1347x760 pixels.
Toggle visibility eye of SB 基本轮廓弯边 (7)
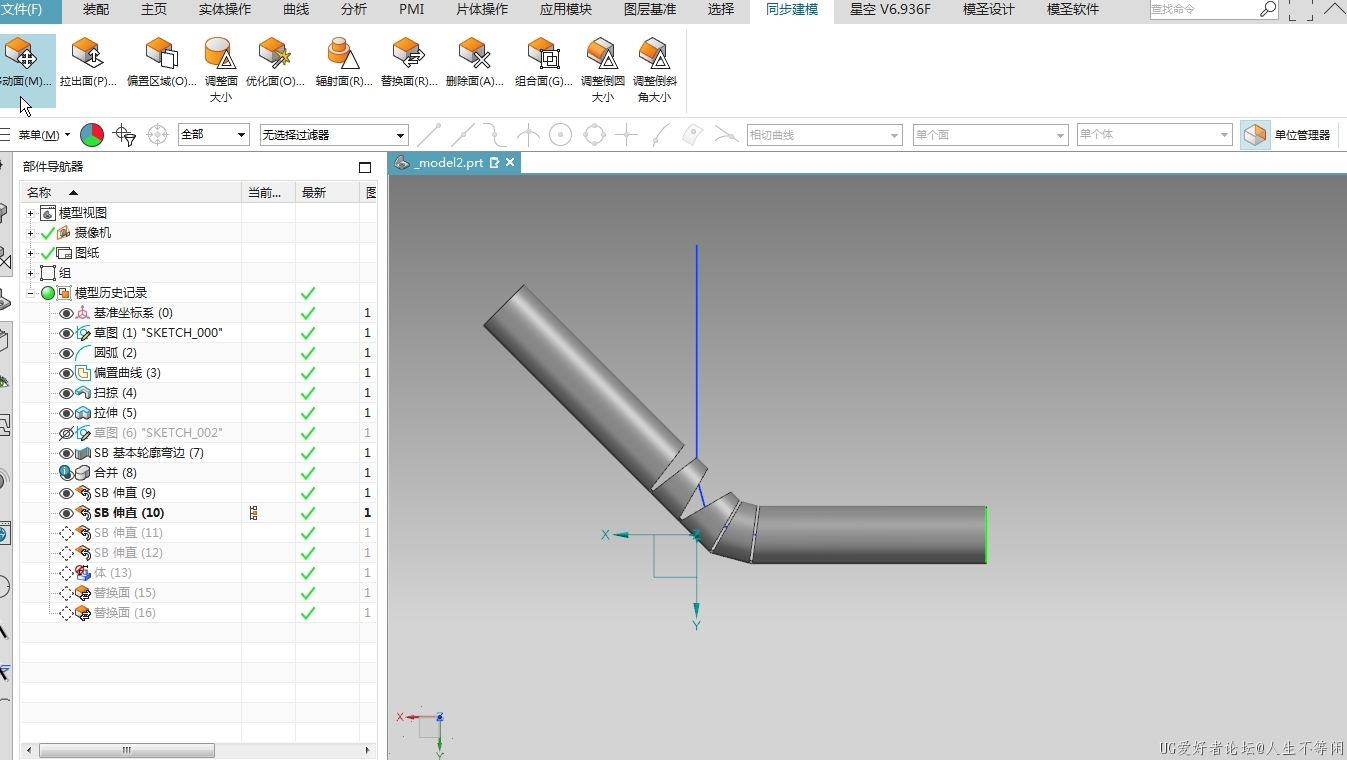click(66, 453)
